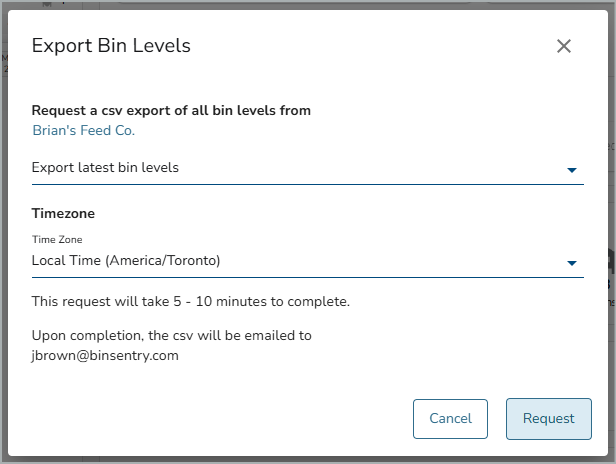Screen dimensions: 616x464
Task: Click the 5 - 10 minutes completion notice
Action: point(191,302)
